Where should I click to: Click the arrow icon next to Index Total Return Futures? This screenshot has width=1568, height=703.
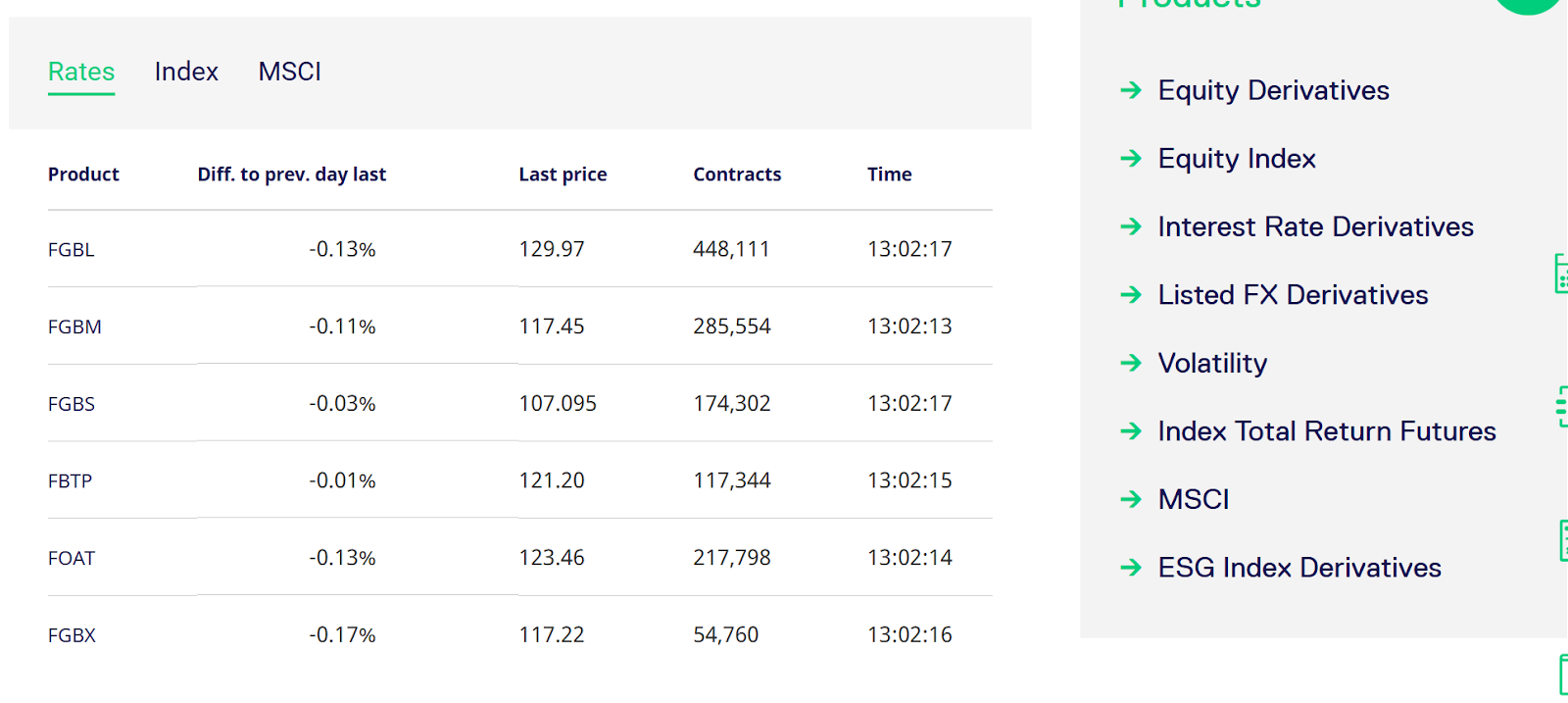1131,431
